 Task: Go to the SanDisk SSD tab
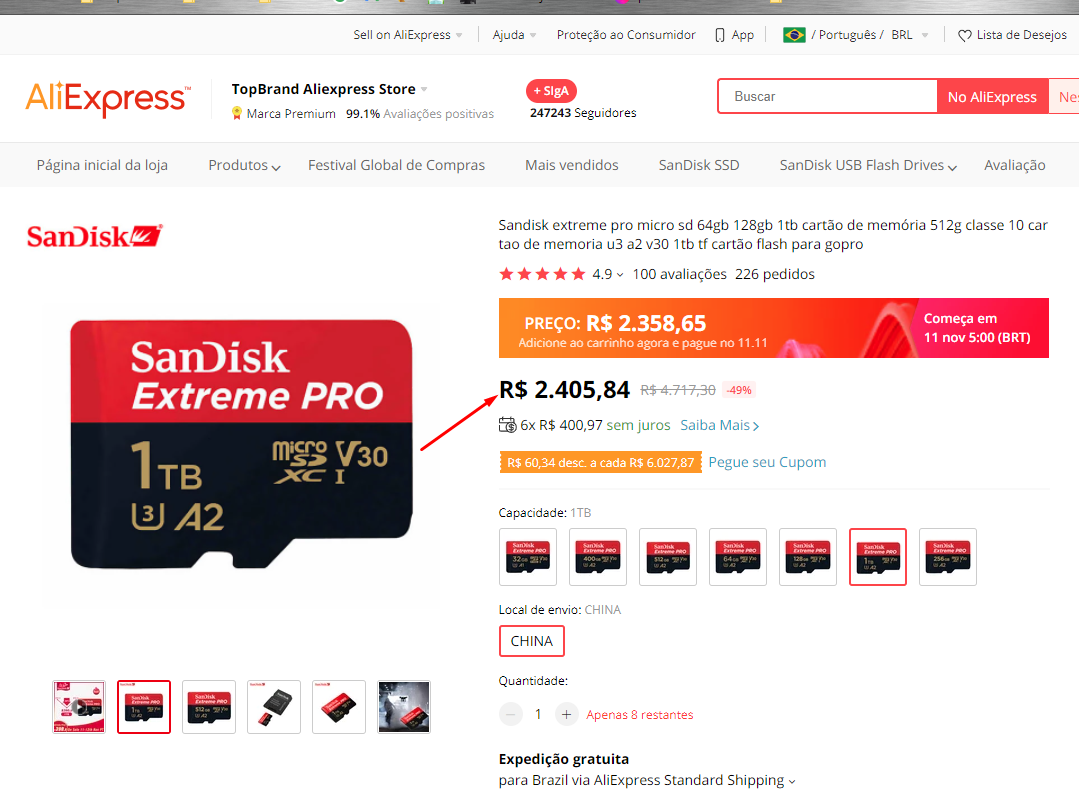click(699, 165)
